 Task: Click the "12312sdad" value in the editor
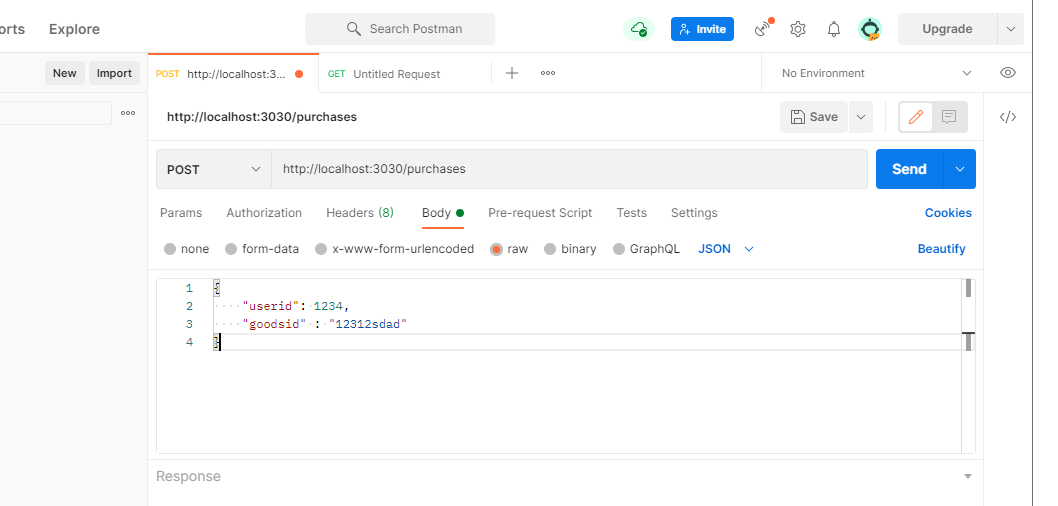coord(368,325)
